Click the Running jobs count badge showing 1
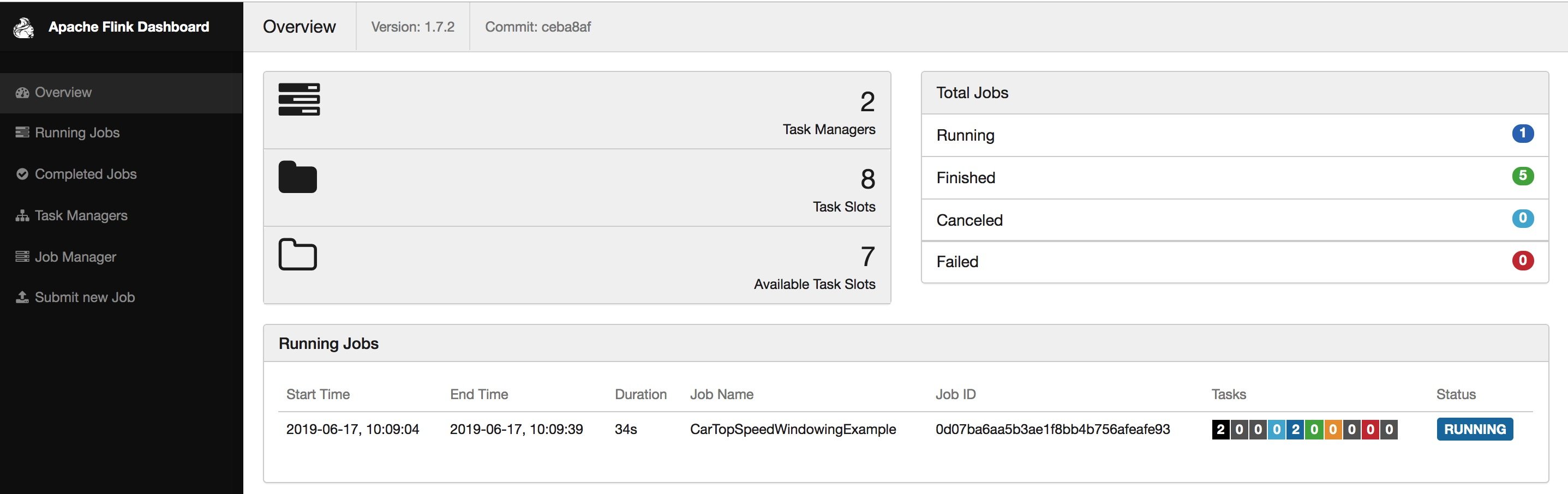This screenshot has height=494, width=1568. point(1524,134)
